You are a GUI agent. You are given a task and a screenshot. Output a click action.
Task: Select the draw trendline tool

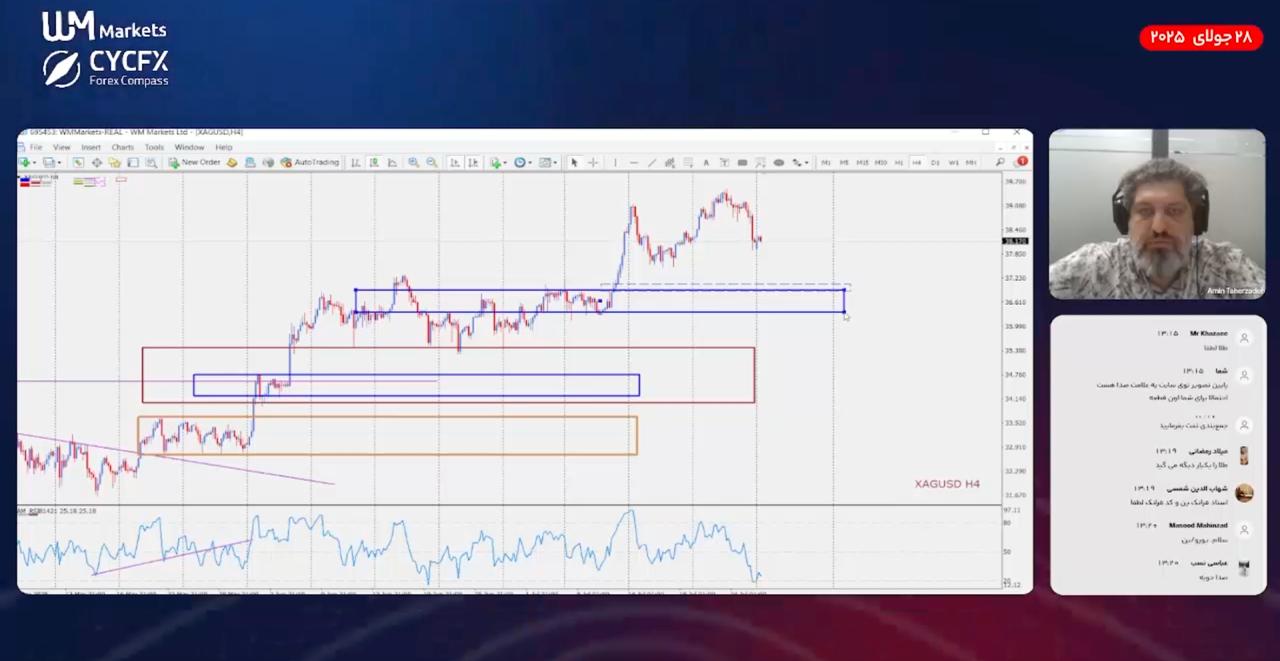(x=652, y=162)
